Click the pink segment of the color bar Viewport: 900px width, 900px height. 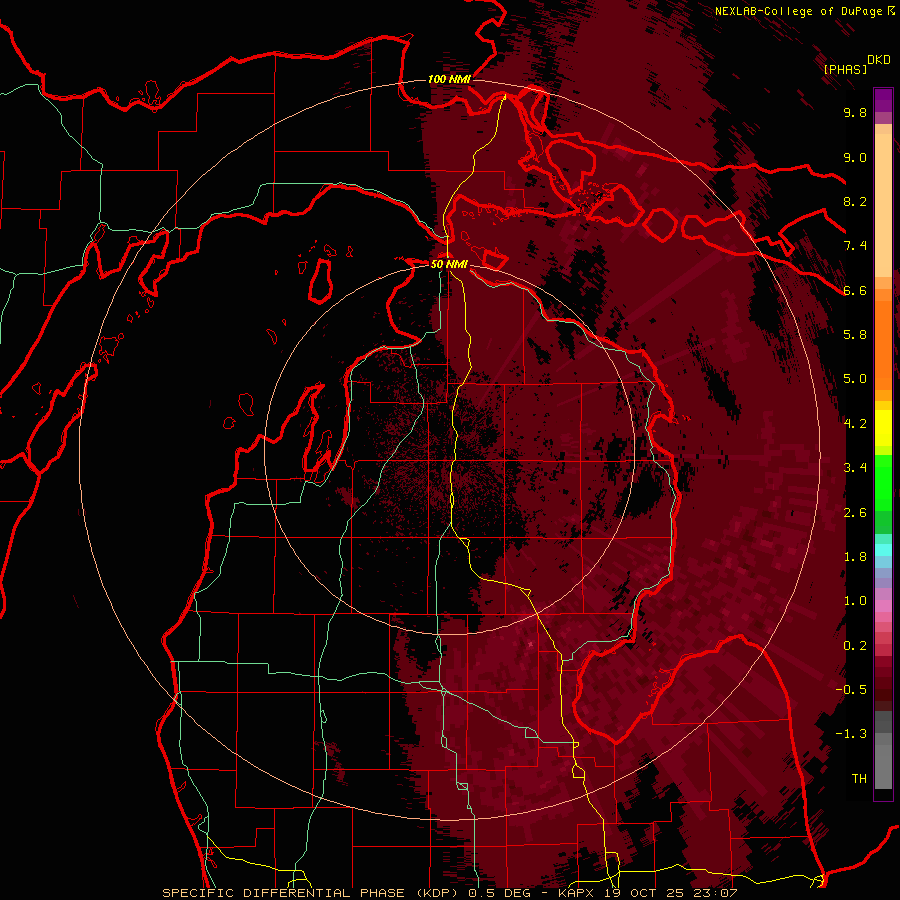coord(883,606)
